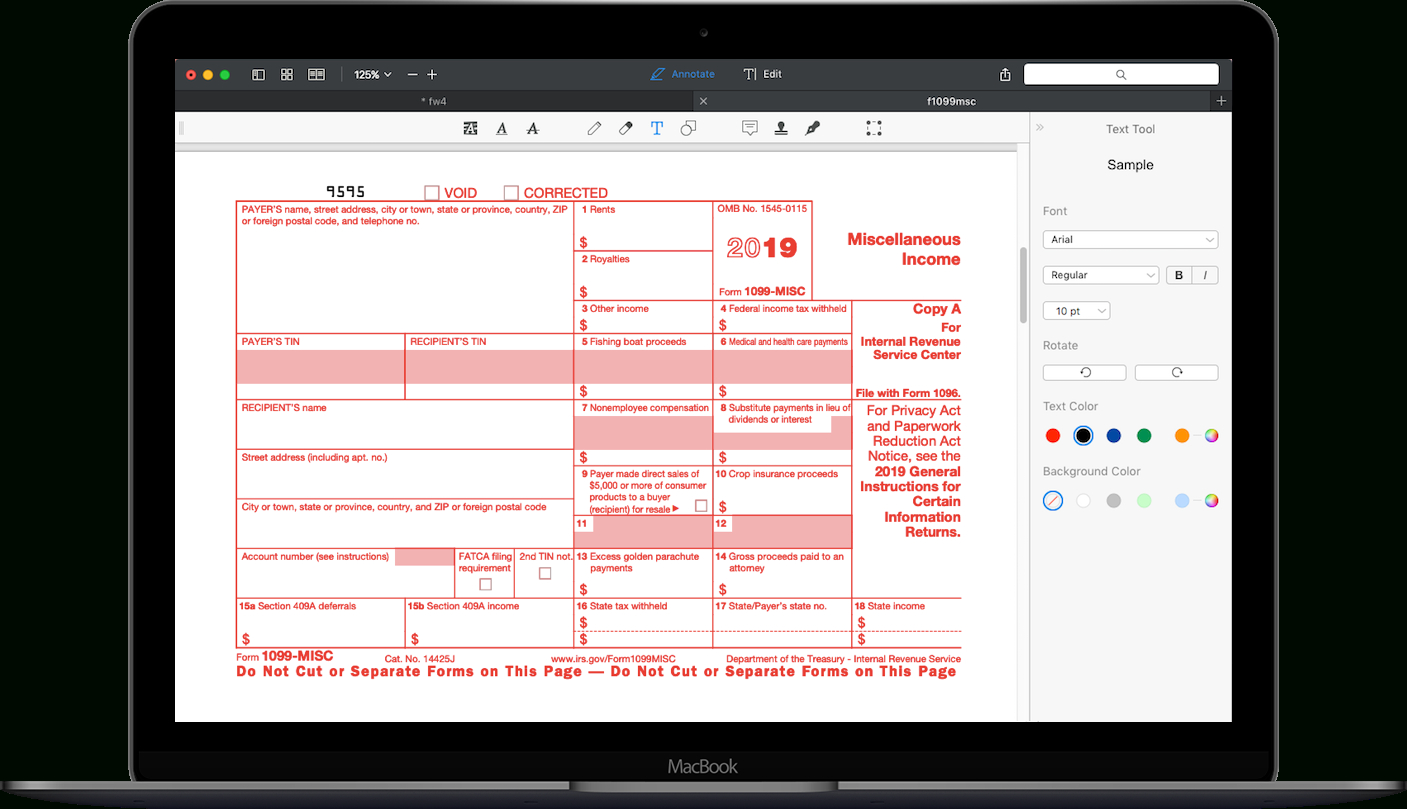Choose light green background color
The height and width of the screenshot is (809, 1407).
(x=1144, y=501)
